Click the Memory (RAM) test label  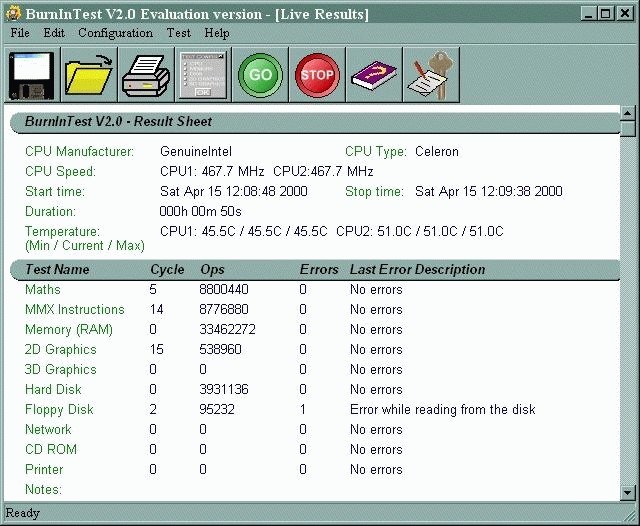[x=69, y=329]
